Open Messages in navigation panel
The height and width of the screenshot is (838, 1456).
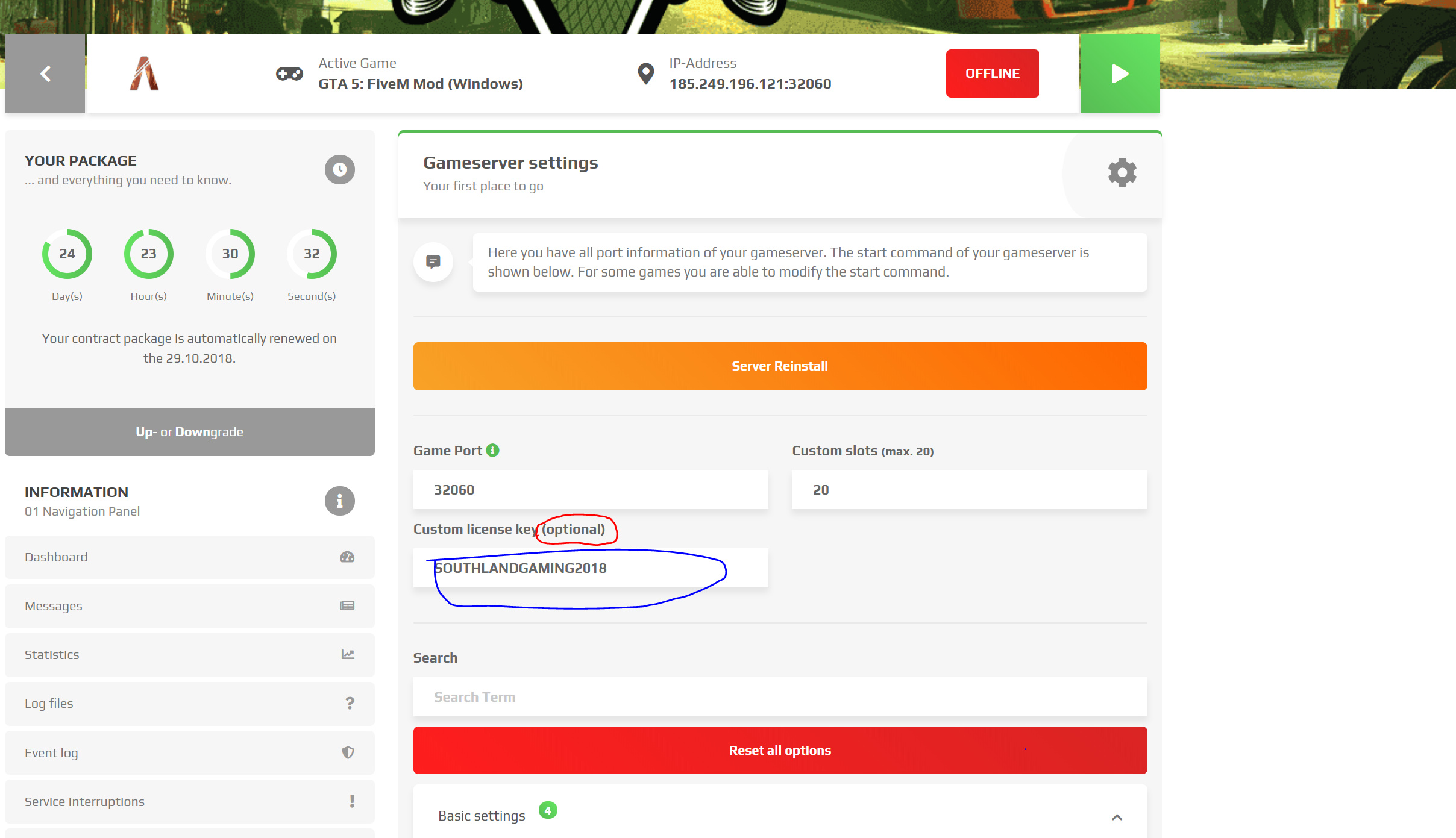[x=190, y=606]
